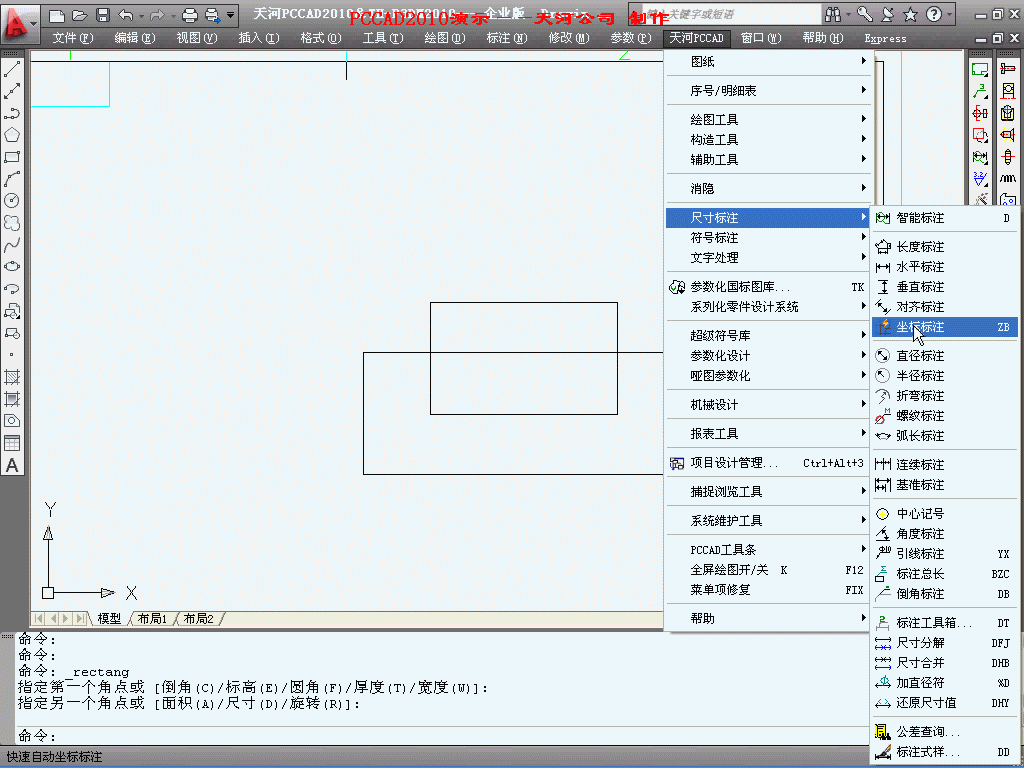Click the New file icon

[57, 14]
